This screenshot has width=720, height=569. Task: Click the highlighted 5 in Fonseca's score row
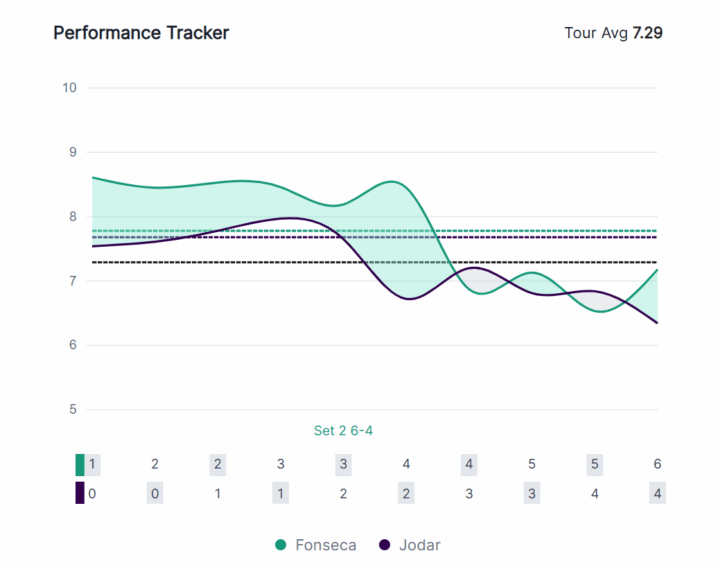(594, 464)
